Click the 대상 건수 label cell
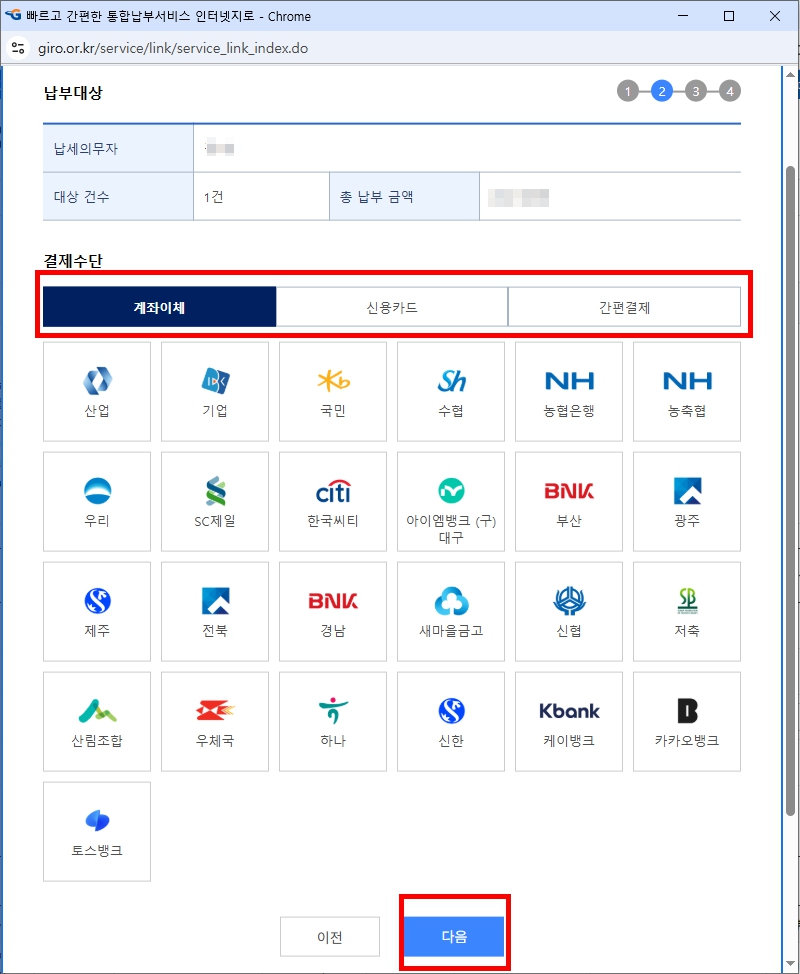The image size is (800, 974). pos(118,197)
